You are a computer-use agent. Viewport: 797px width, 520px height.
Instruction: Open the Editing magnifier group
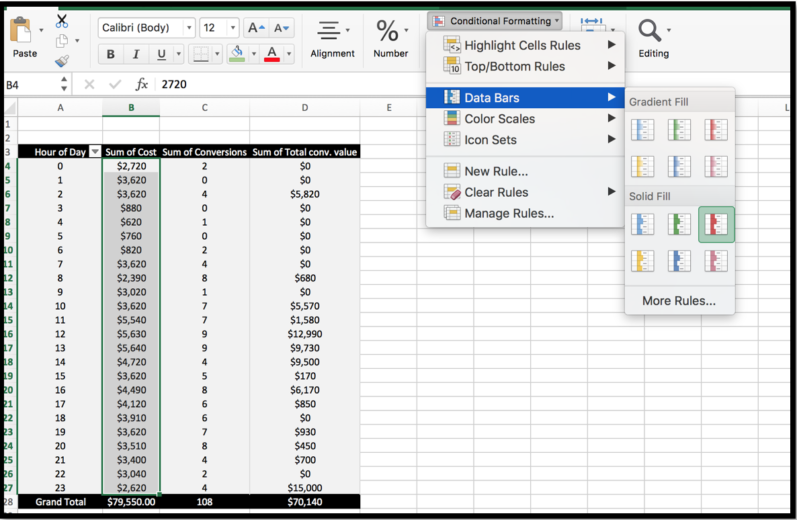pos(654,39)
